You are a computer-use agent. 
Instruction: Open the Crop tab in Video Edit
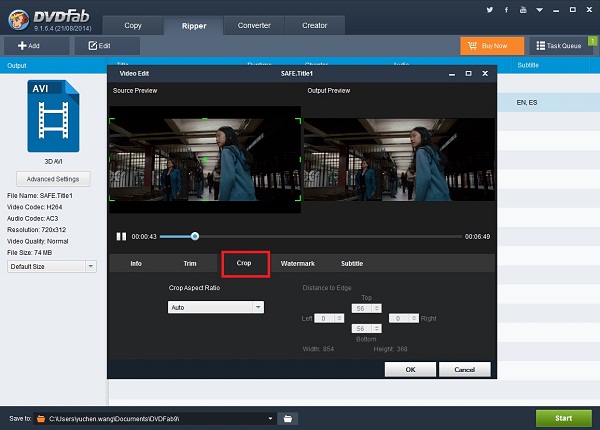pyautogui.click(x=244, y=263)
